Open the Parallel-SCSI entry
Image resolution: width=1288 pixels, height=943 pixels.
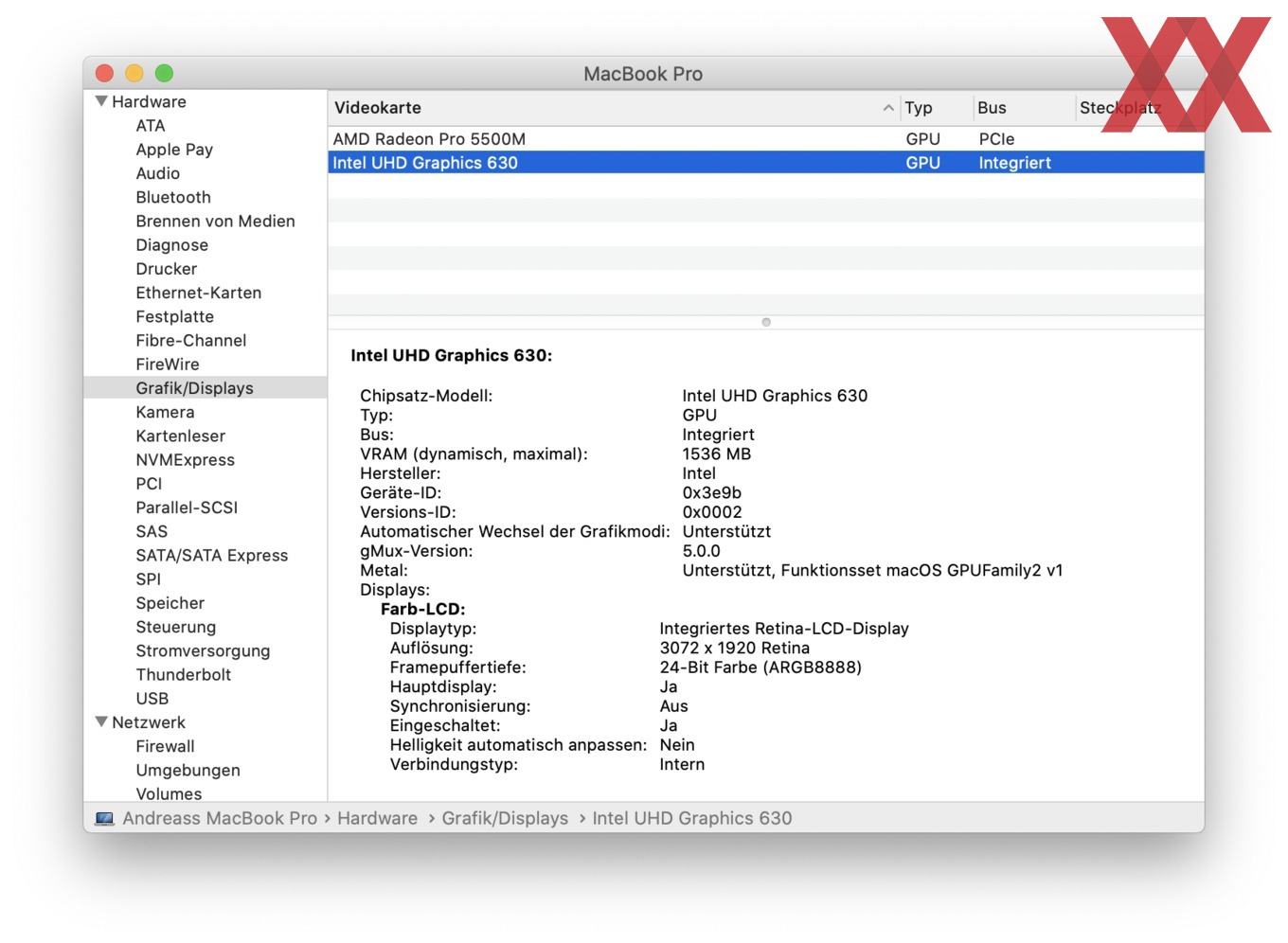click(x=187, y=507)
